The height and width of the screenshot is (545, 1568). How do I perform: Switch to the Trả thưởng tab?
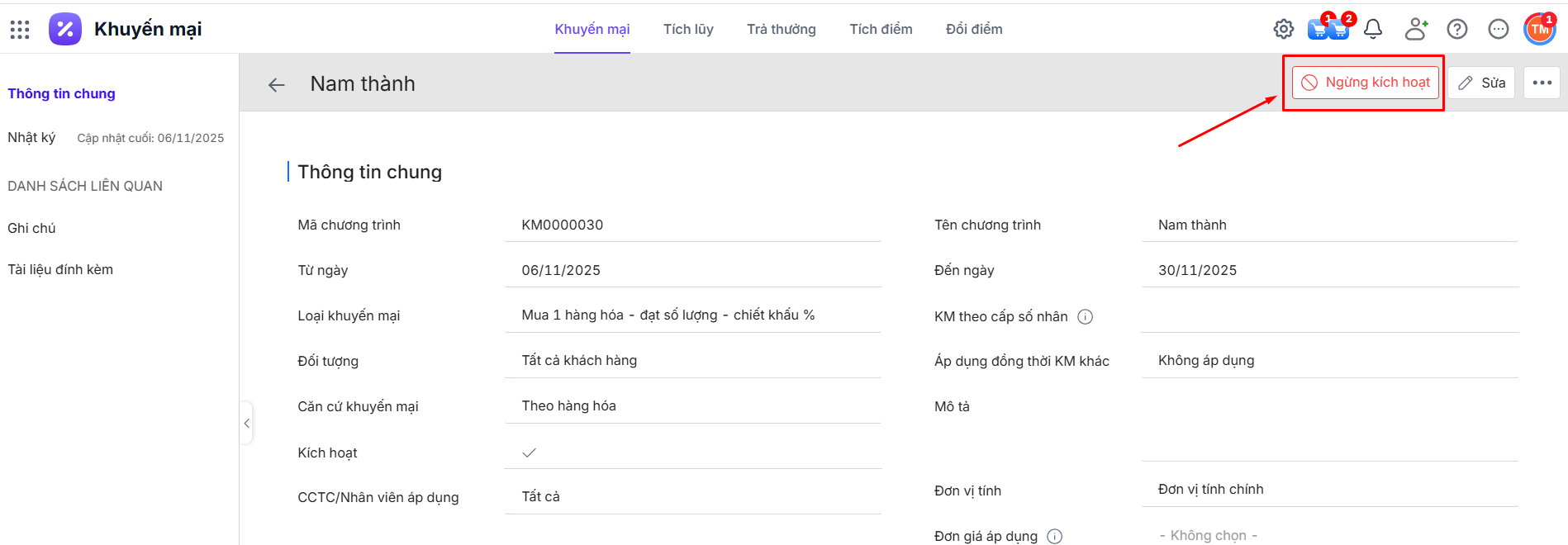pyautogui.click(x=781, y=30)
